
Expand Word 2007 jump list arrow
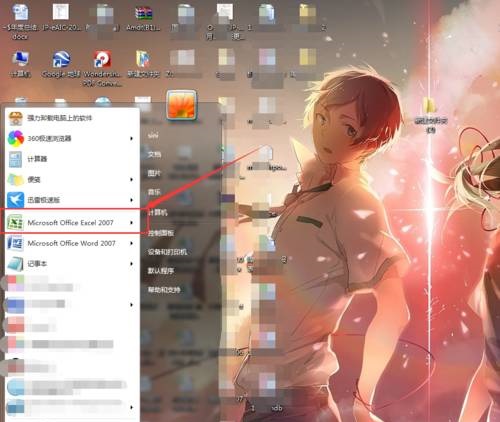pos(132,243)
